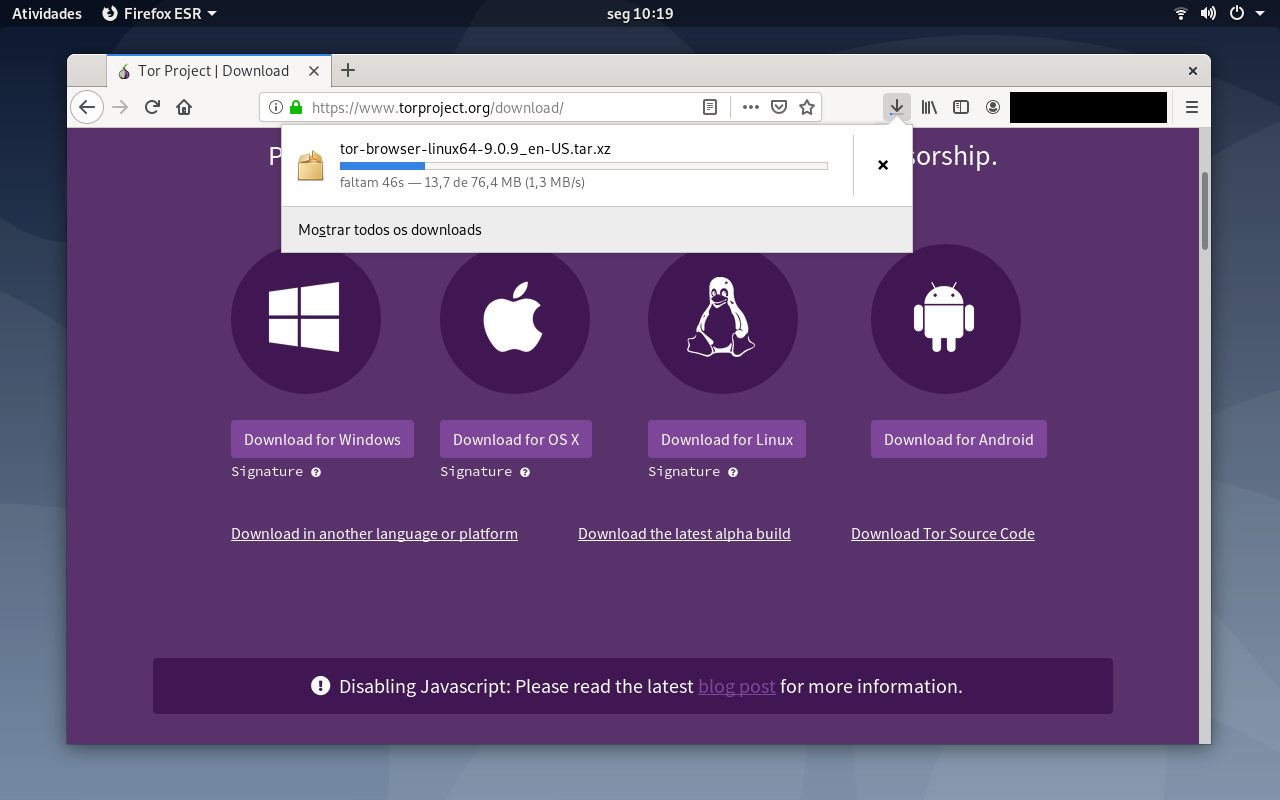Show site information icon in address bar

point(276,107)
